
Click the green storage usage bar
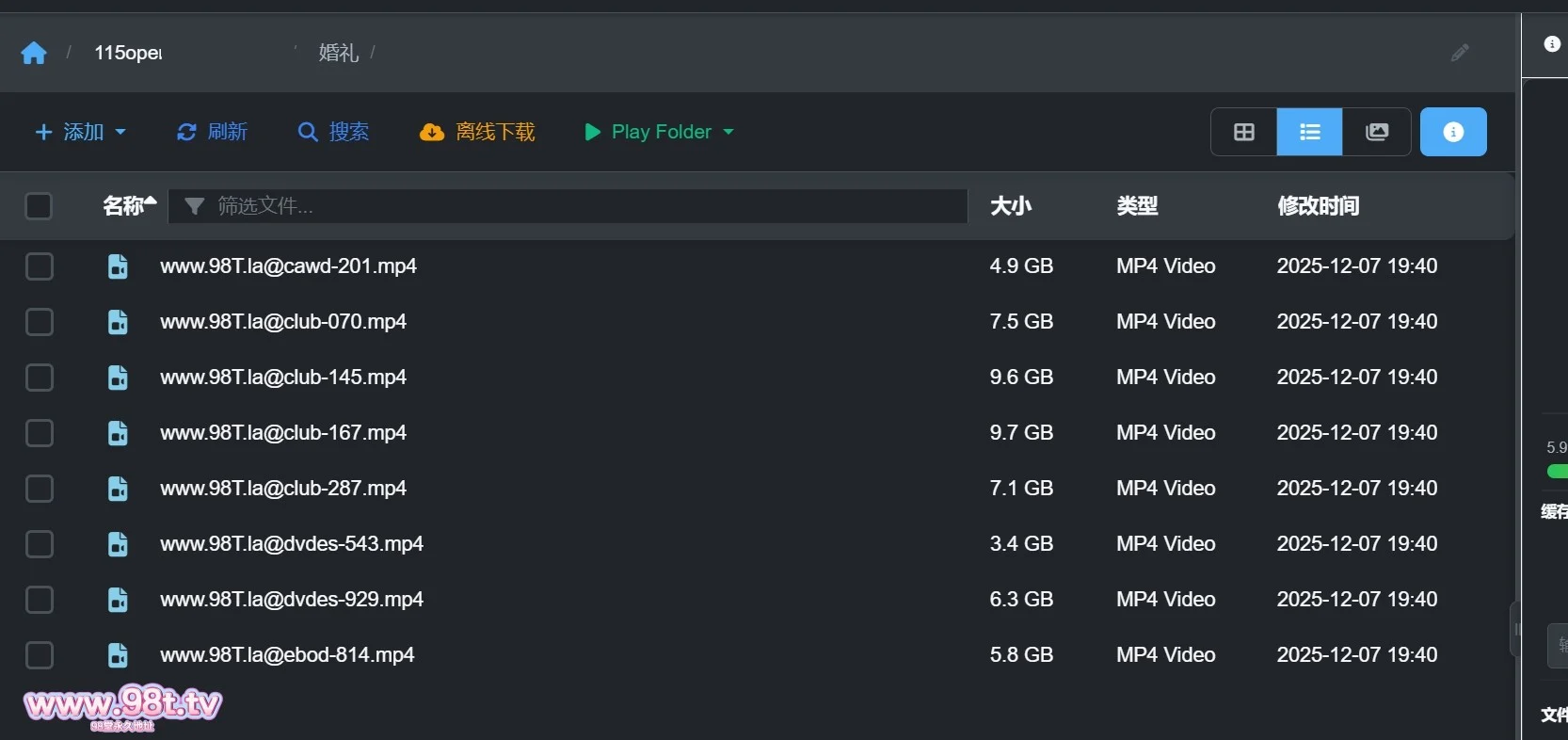point(1558,471)
